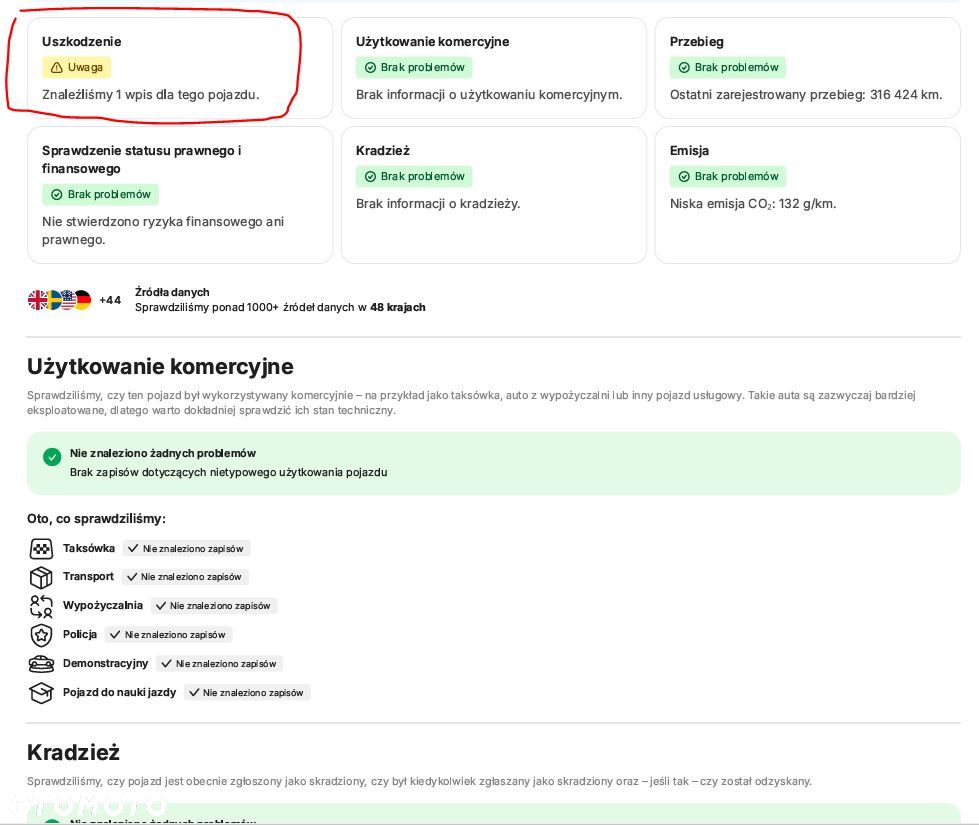This screenshot has width=979, height=825.
Task: Click the police badge icon
Action: tap(41, 635)
